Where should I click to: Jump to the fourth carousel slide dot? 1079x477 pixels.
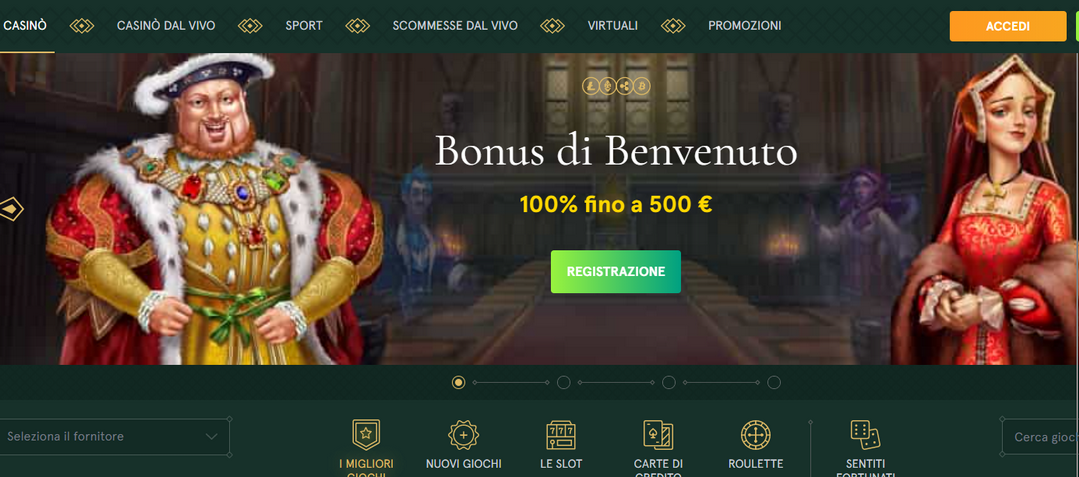tap(773, 383)
